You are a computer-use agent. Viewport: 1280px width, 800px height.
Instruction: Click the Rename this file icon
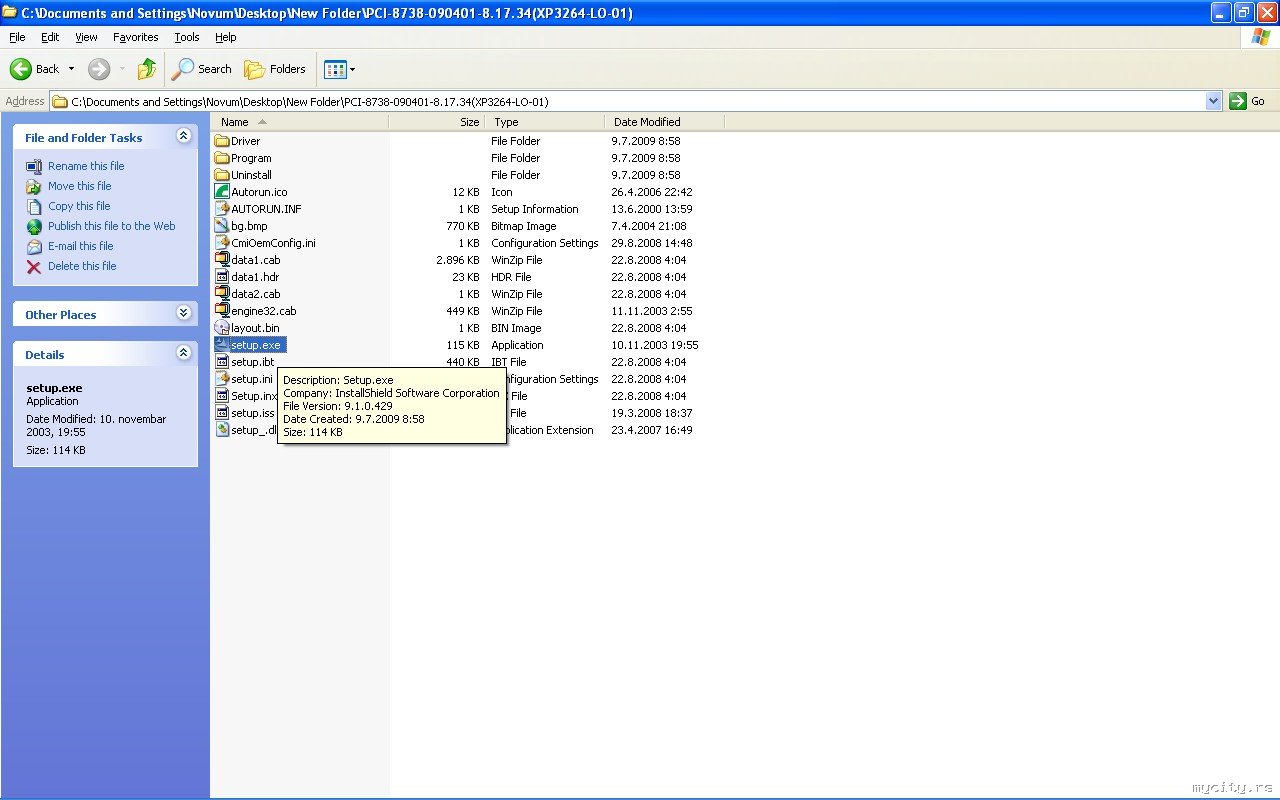(x=34, y=166)
